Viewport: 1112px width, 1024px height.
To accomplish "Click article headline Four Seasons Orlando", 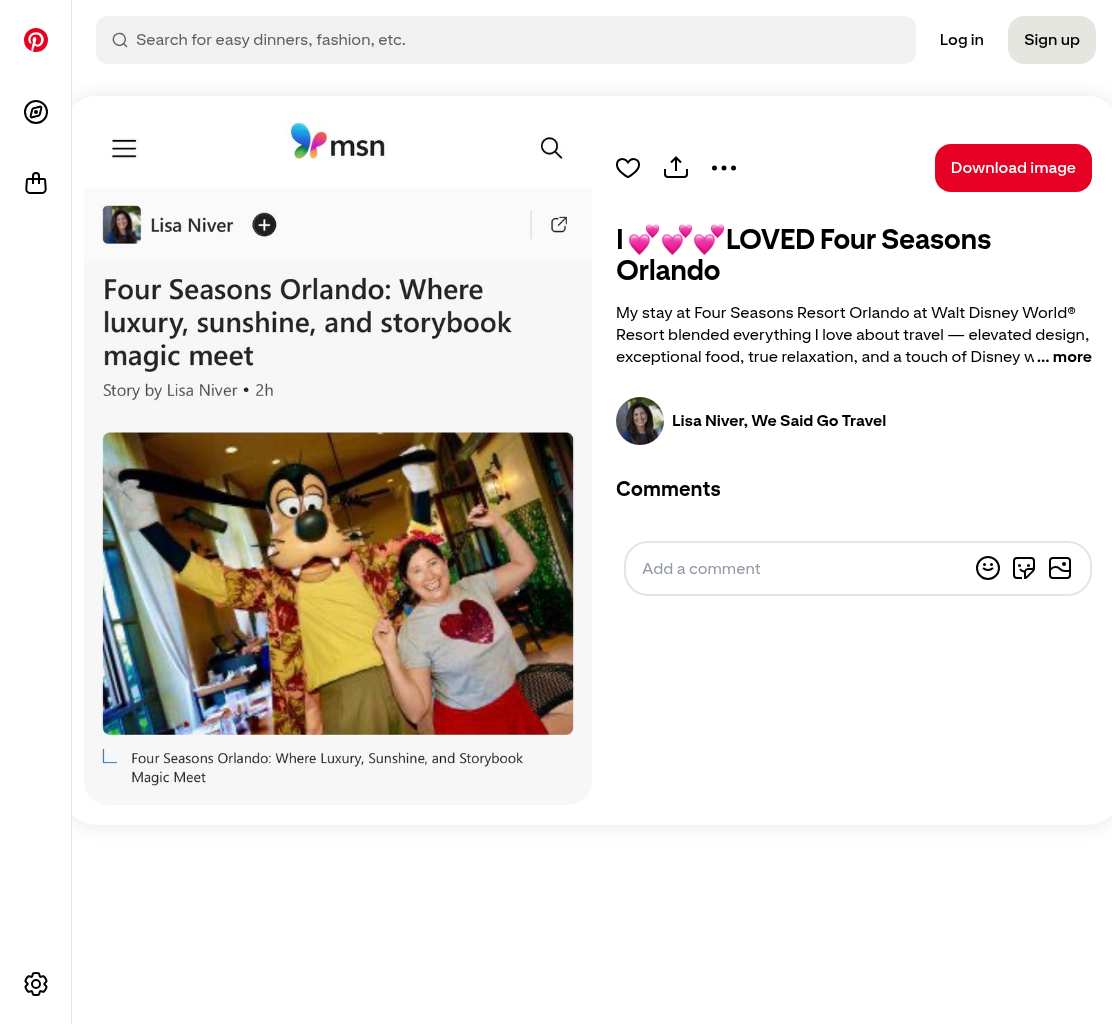I will pos(307,323).
